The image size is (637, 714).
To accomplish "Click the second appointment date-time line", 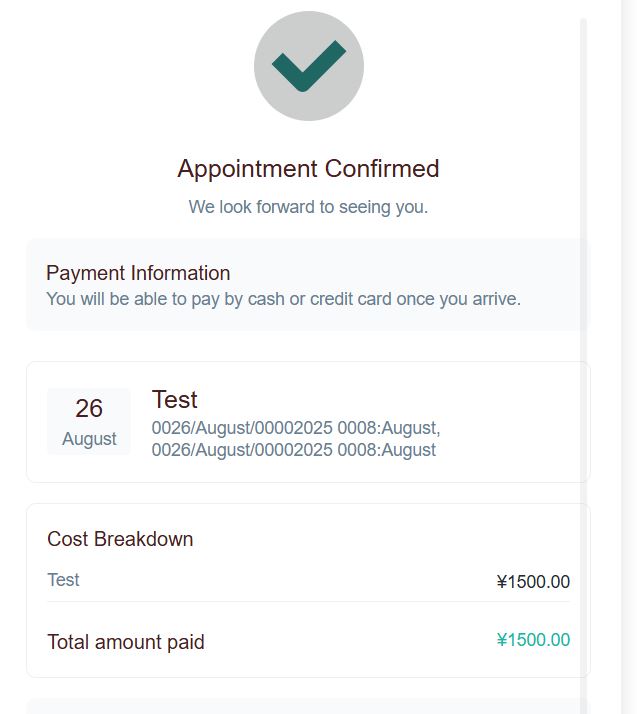I will pyautogui.click(x=293, y=450).
